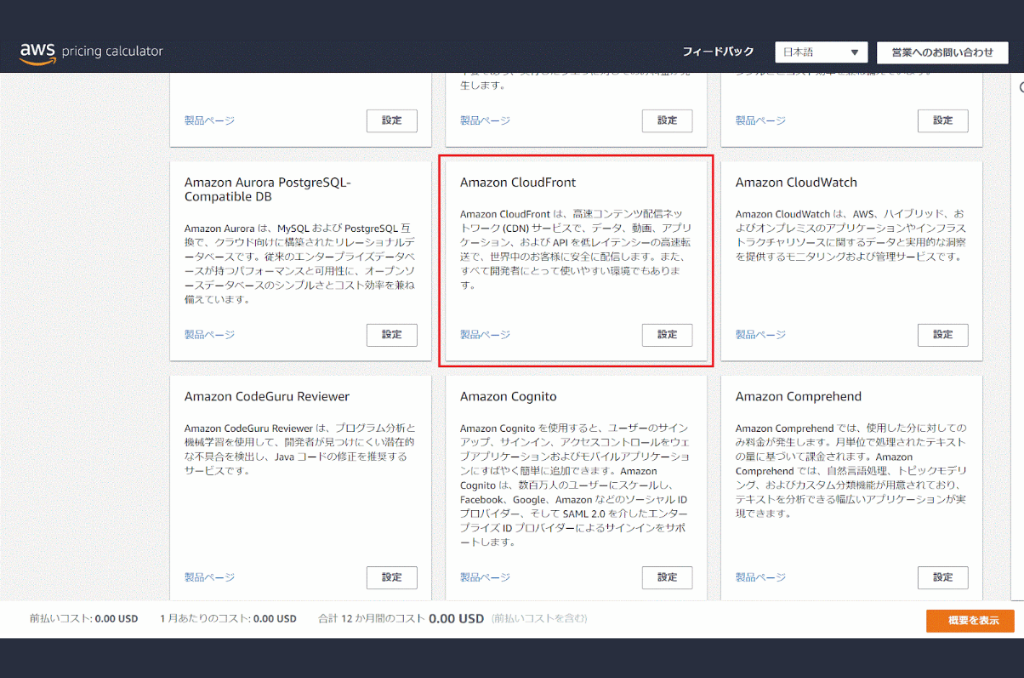Open 製品ページ link for Amazon Aurora PostgreSQL
Viewport: 1024px width, 678px height.
click(209, 334)
